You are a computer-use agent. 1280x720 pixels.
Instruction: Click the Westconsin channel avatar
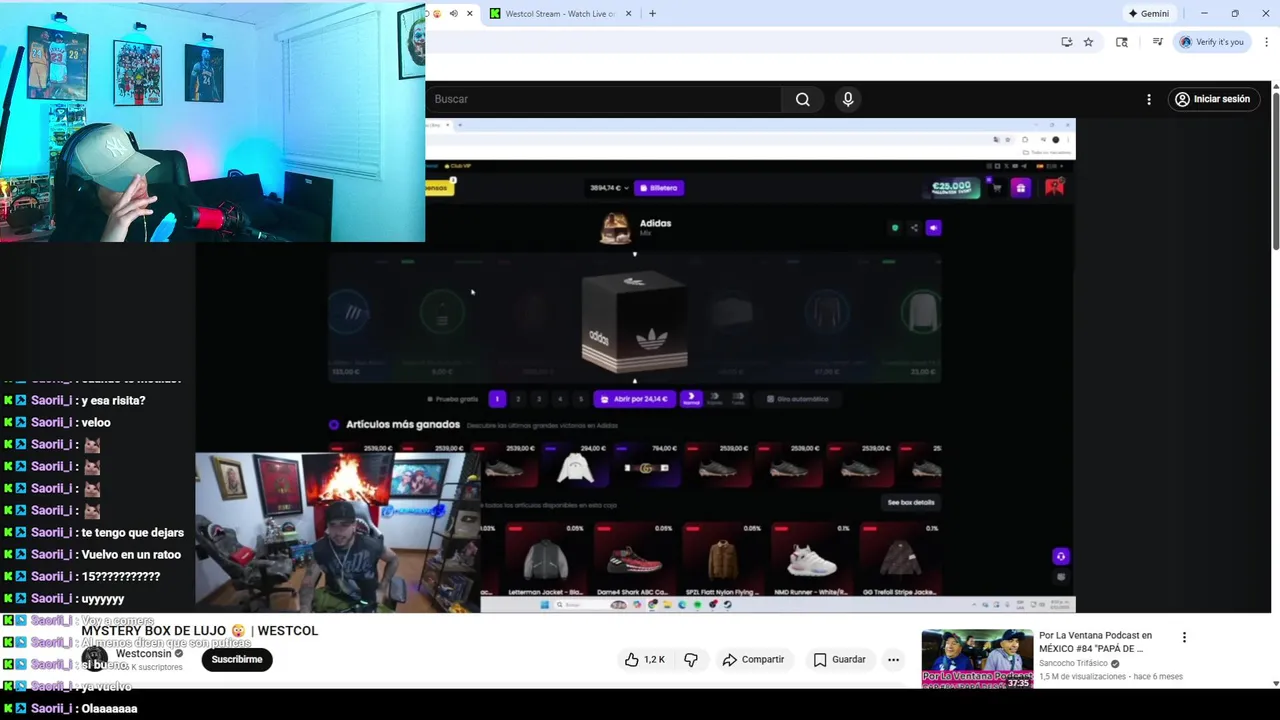point(95,659)
